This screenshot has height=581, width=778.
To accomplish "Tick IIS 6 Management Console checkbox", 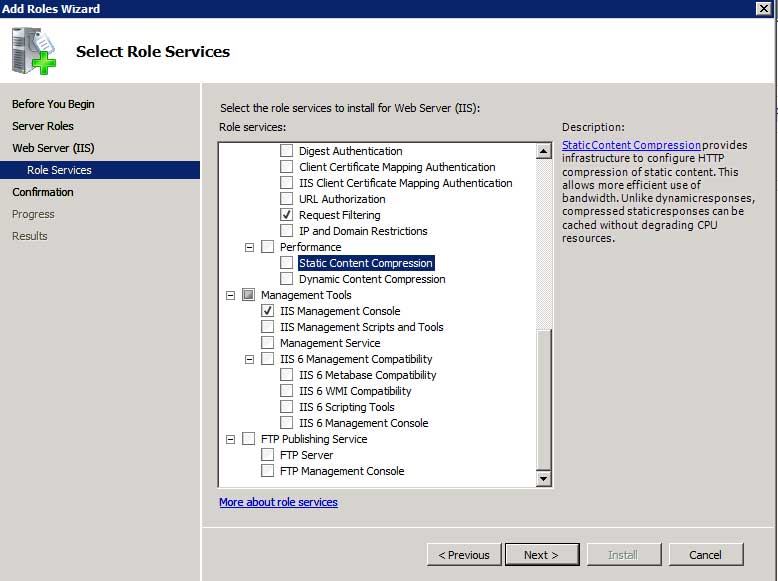I will [x=286, y=423].
